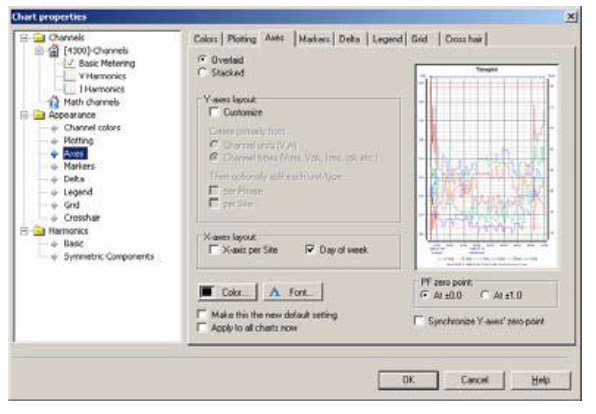Open the Delta tab

pos(350,39)
